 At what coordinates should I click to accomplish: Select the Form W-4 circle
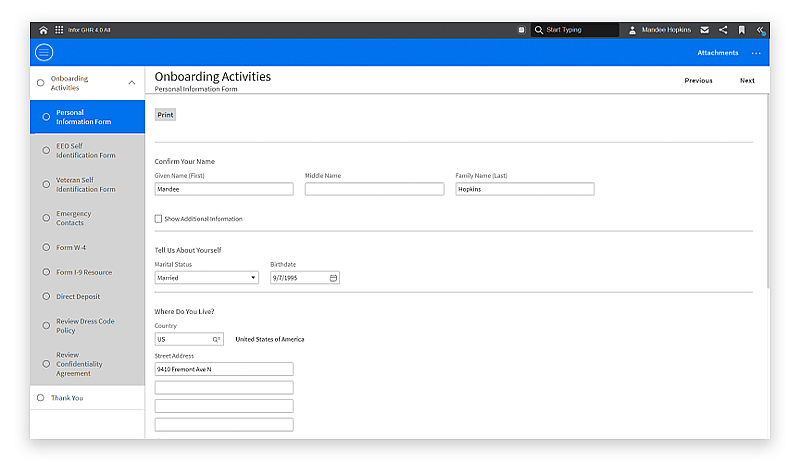click(46, 247)
